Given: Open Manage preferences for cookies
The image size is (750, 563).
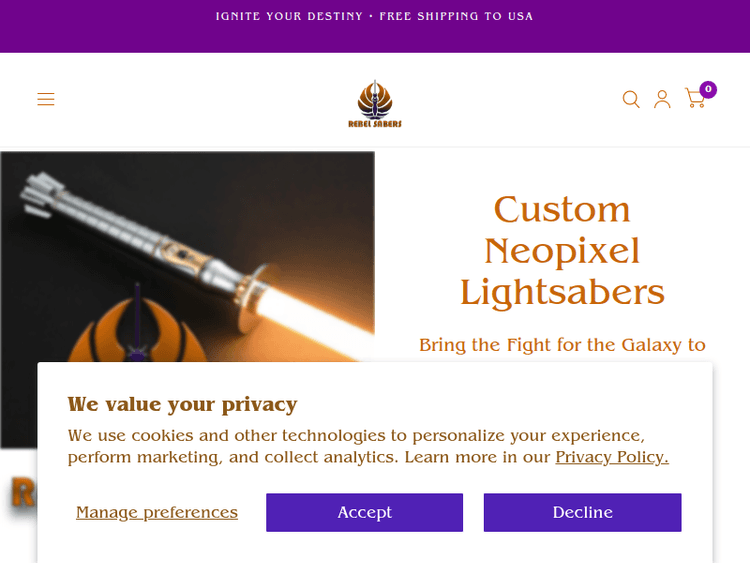Looking at the screenshot, I should pos(157,512).
